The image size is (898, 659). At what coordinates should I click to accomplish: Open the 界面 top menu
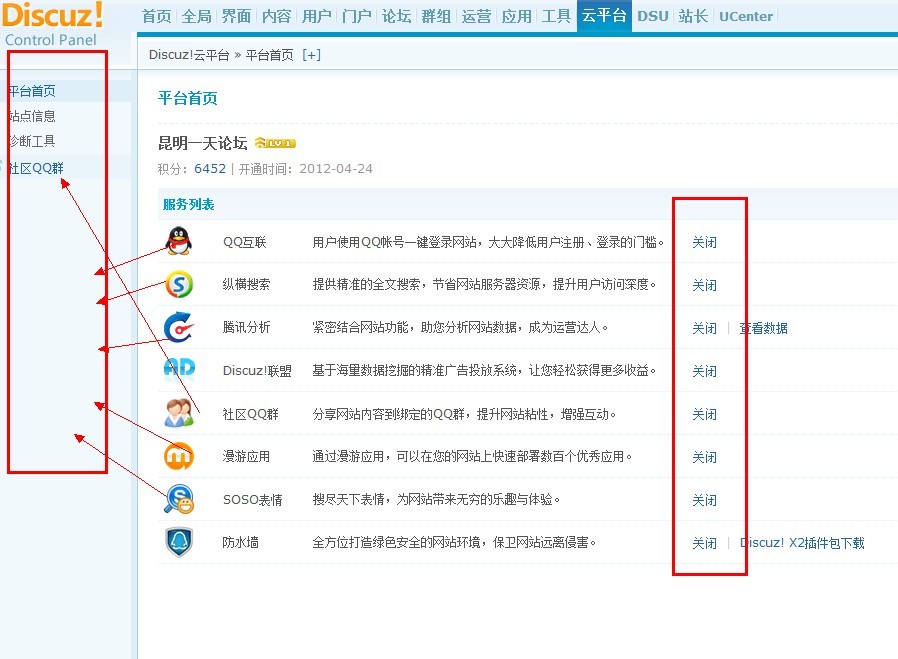(237, 16)
